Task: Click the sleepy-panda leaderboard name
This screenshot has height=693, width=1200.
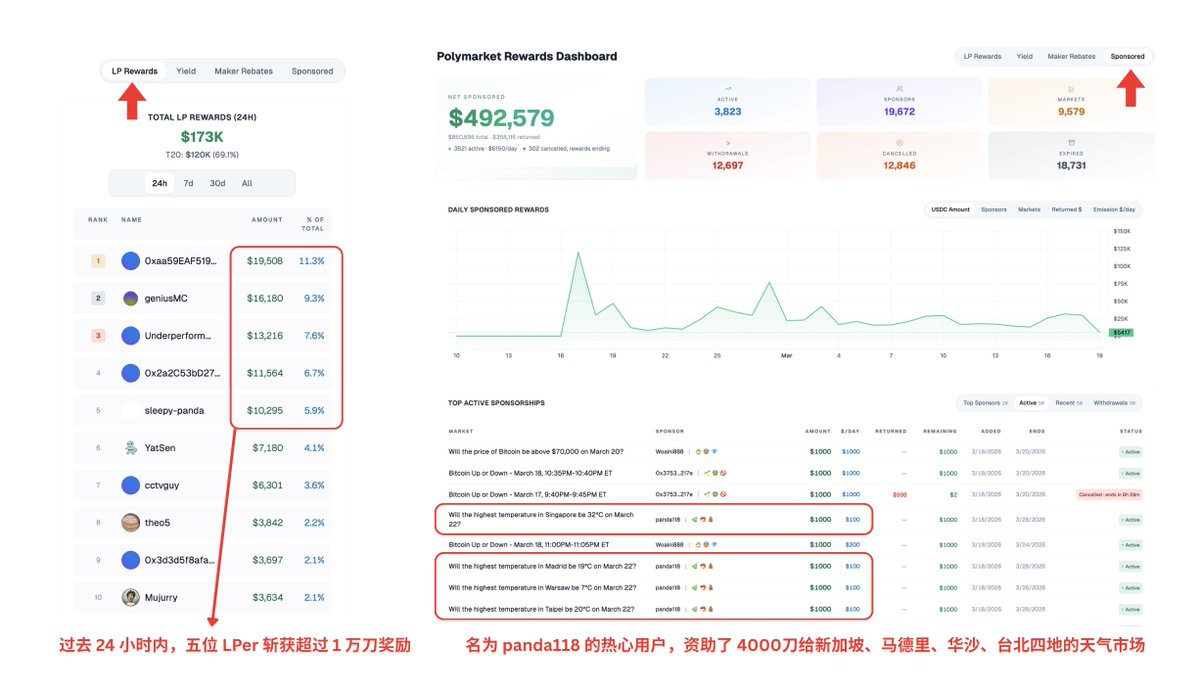Action: tap(174, 410)
